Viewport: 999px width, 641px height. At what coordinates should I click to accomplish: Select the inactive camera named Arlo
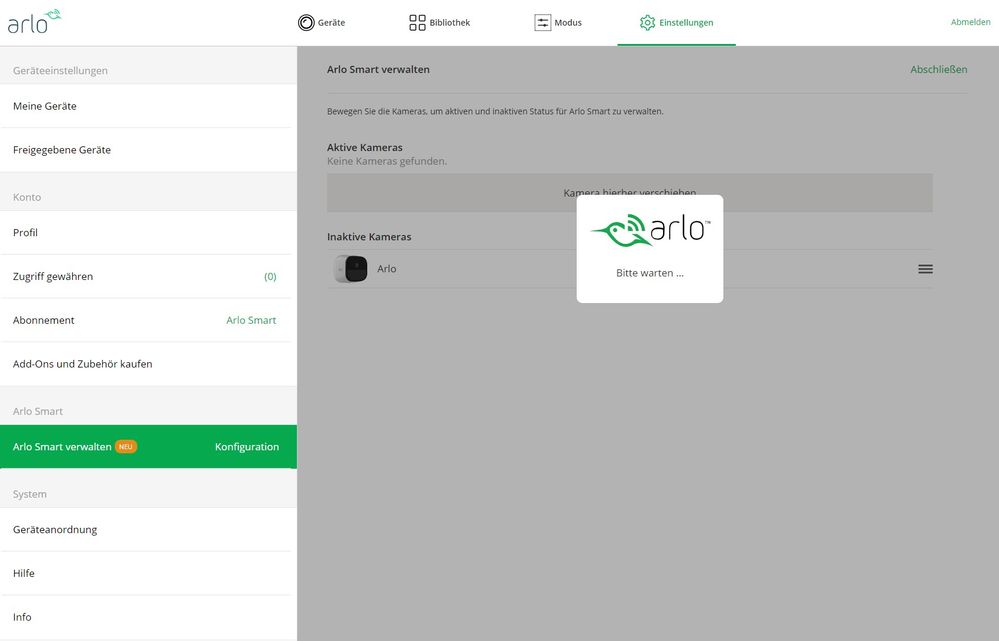629,269
